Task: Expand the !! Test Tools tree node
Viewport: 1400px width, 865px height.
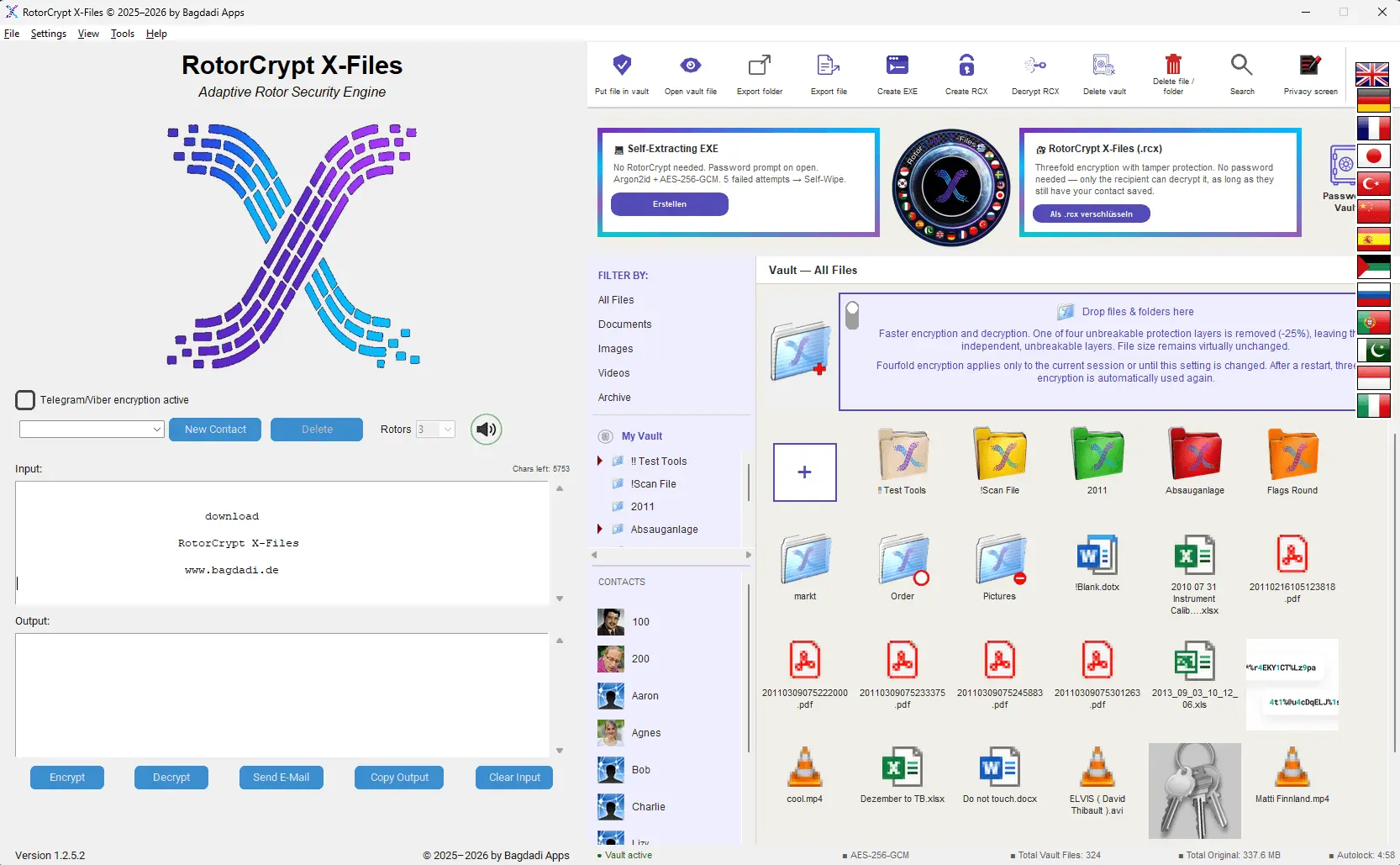Action: [x=600, y=461]
